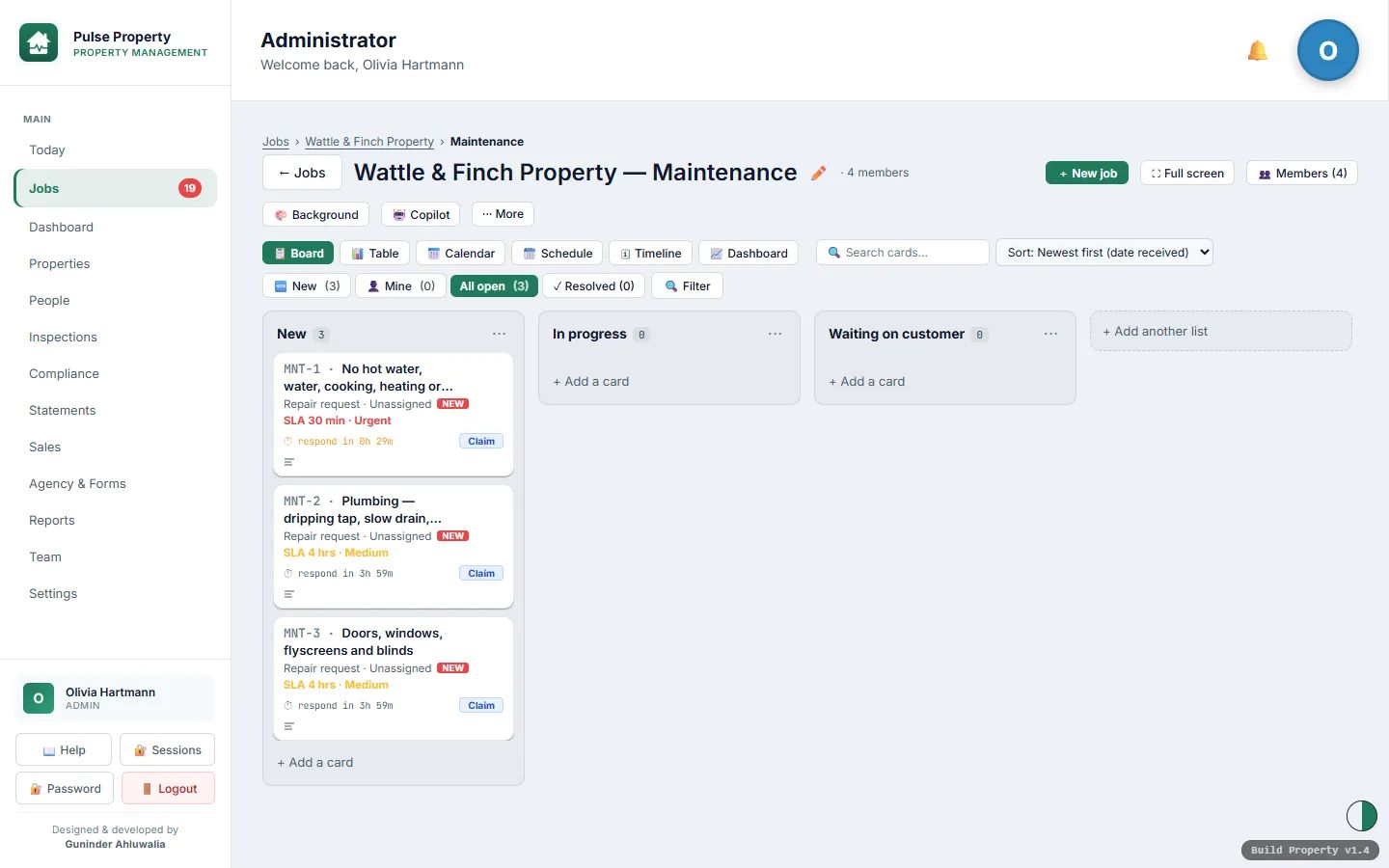Log out with the Logout button
Image resolution: width=1389 pixels, height=868 pixels.
pyautogui.click(x=169, y=788)
